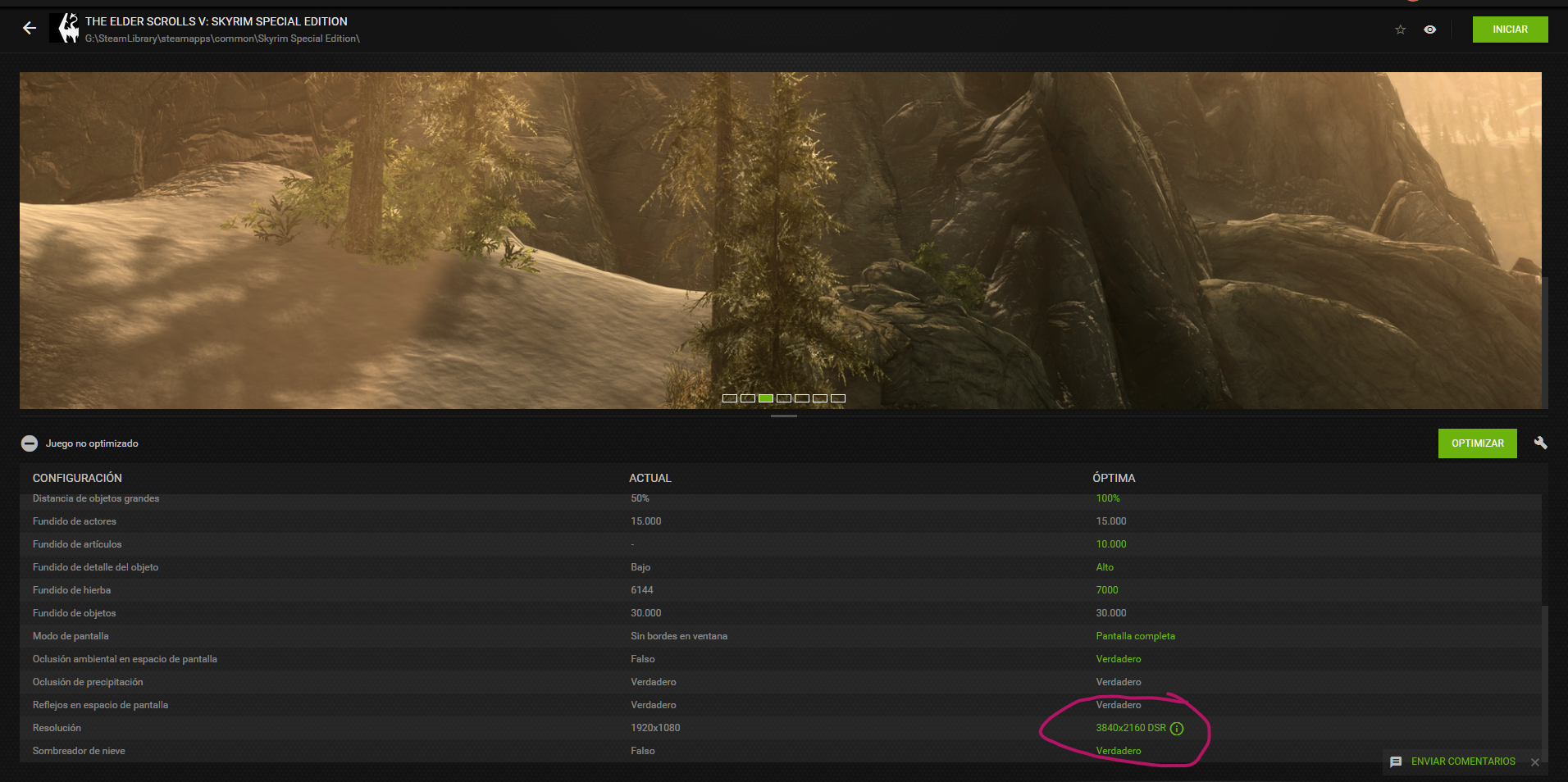
Task: Show the second screenshot via carousel indicator
Action: (x=747, y=398)
